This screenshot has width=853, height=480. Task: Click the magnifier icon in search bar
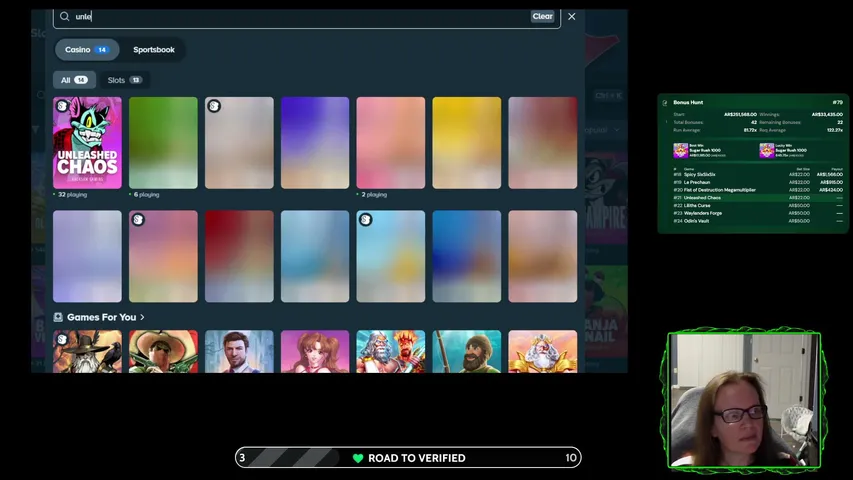[64, 16]
